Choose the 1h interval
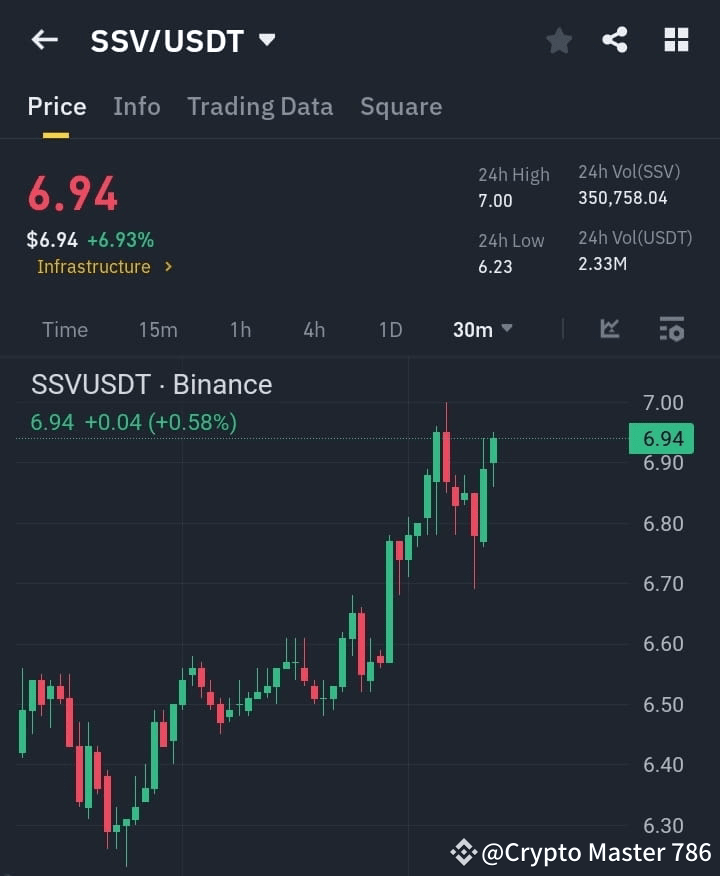 point(240,330)
